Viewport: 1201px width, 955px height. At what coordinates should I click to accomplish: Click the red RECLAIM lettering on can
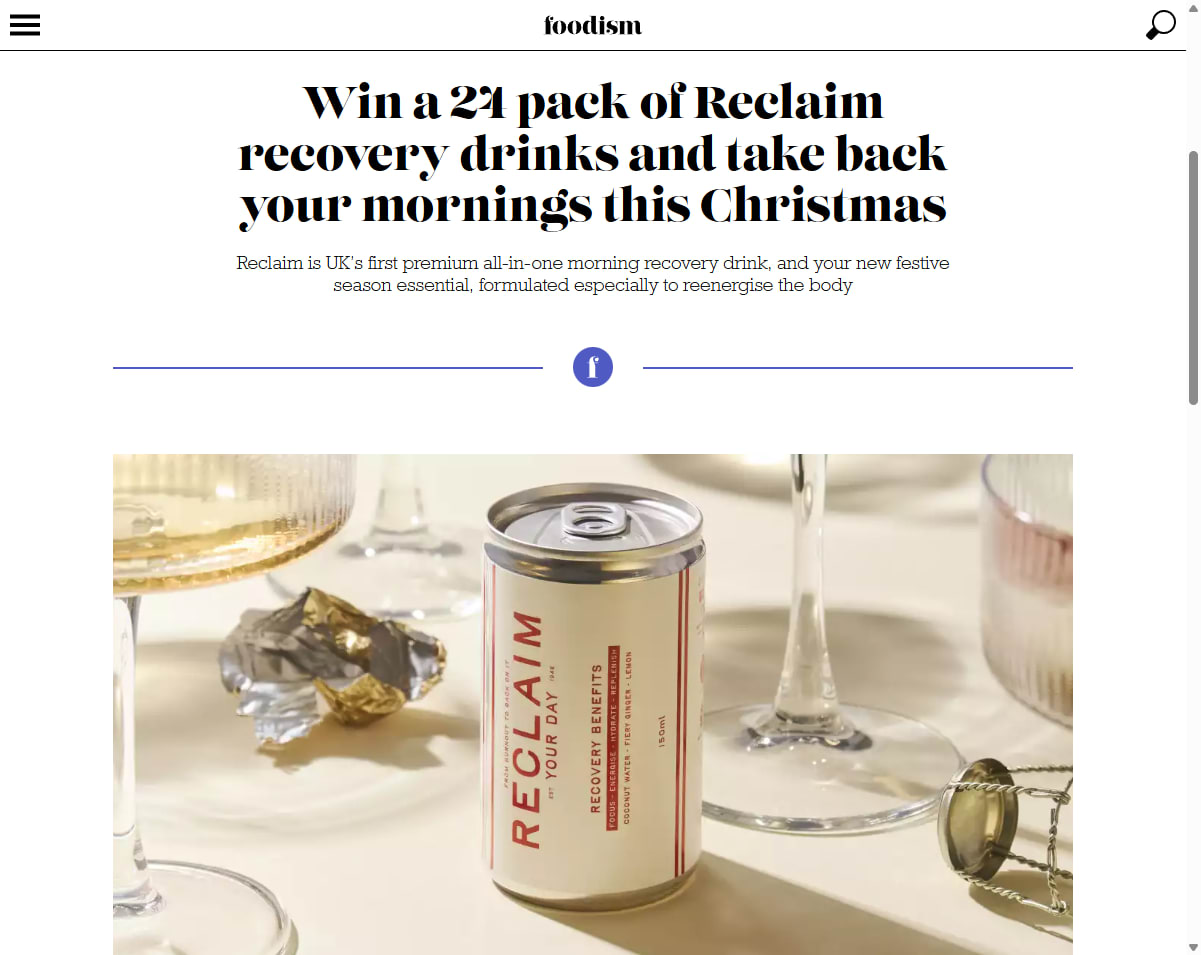(x=528, y=731)
